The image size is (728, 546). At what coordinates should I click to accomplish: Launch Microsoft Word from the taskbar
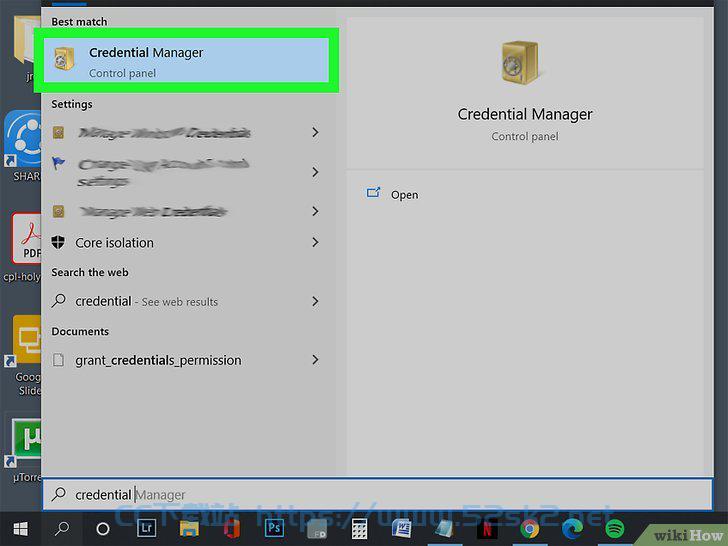(x=402, y=529)
